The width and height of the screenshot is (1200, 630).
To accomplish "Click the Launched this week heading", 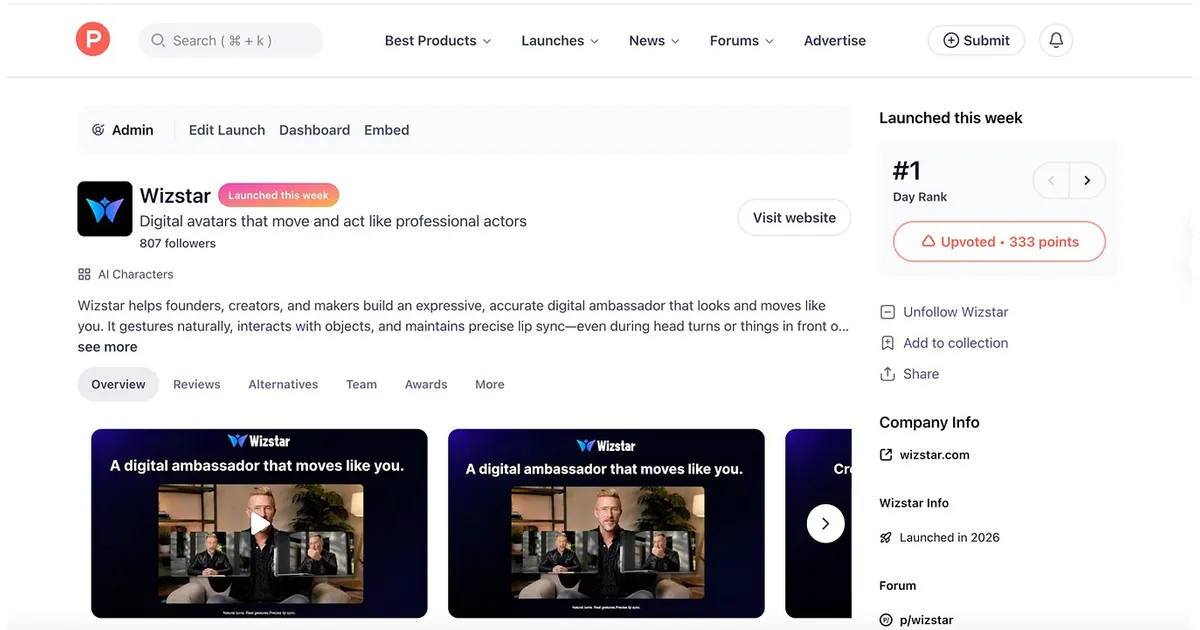I will [951, 118].
